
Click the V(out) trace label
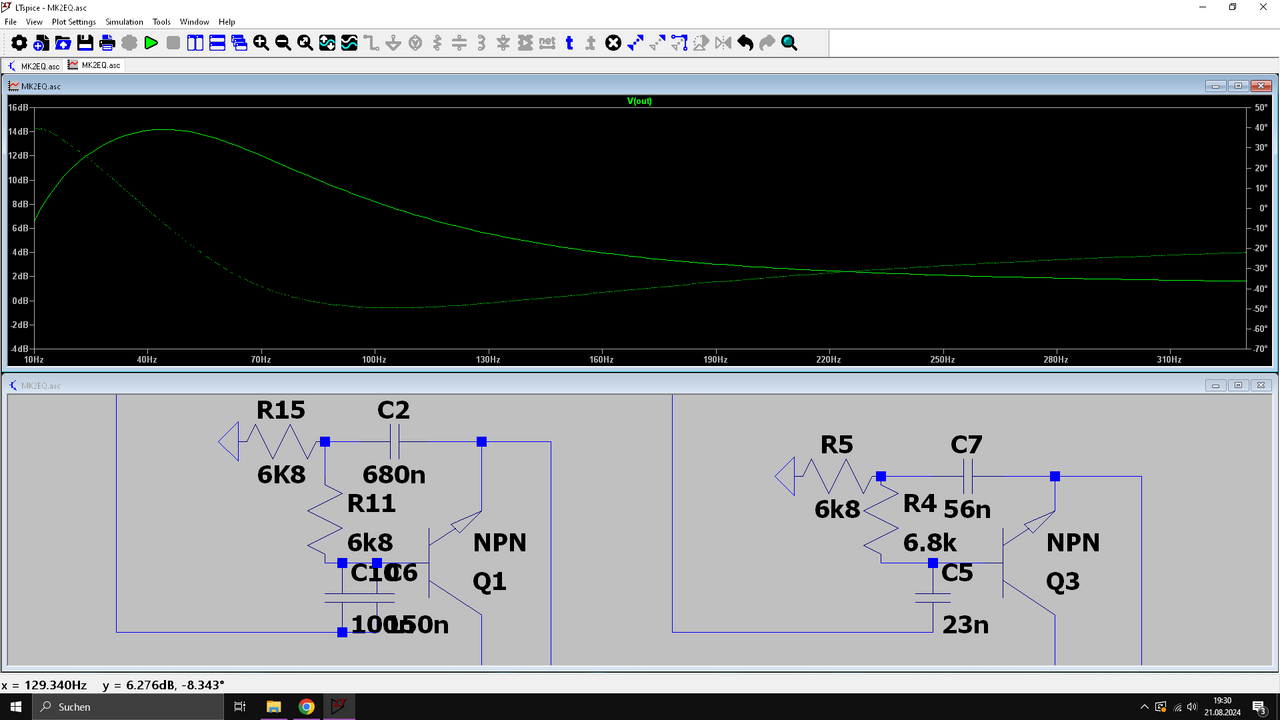(x=640, y=101)
